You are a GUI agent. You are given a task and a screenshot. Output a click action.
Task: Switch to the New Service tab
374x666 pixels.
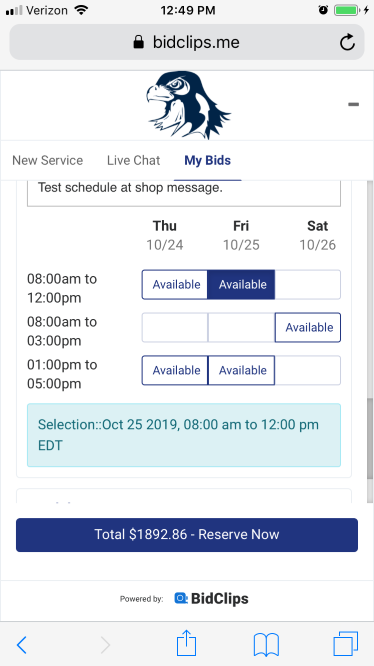point(48,160)
